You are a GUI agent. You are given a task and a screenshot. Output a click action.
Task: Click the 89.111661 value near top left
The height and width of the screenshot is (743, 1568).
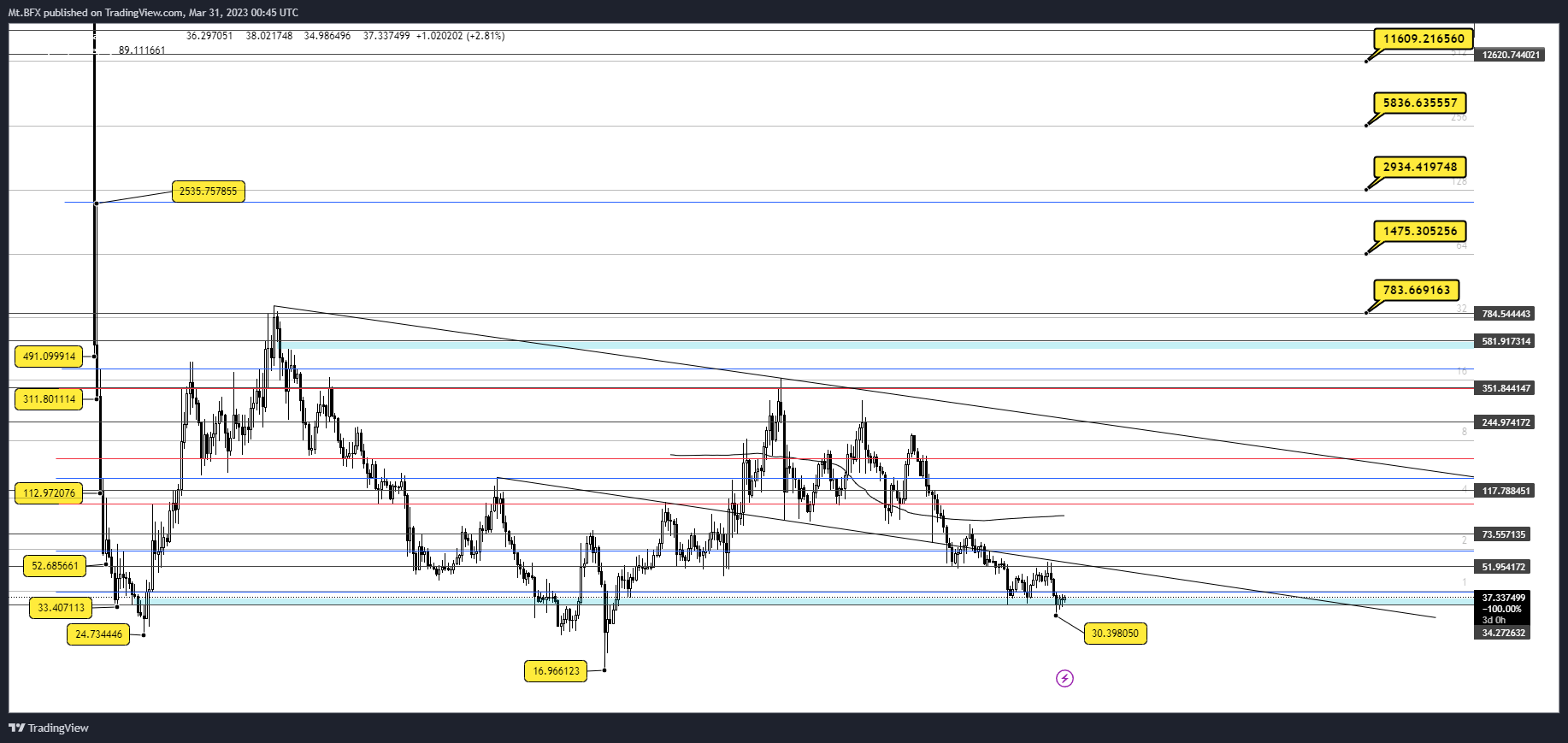[142, 50]
